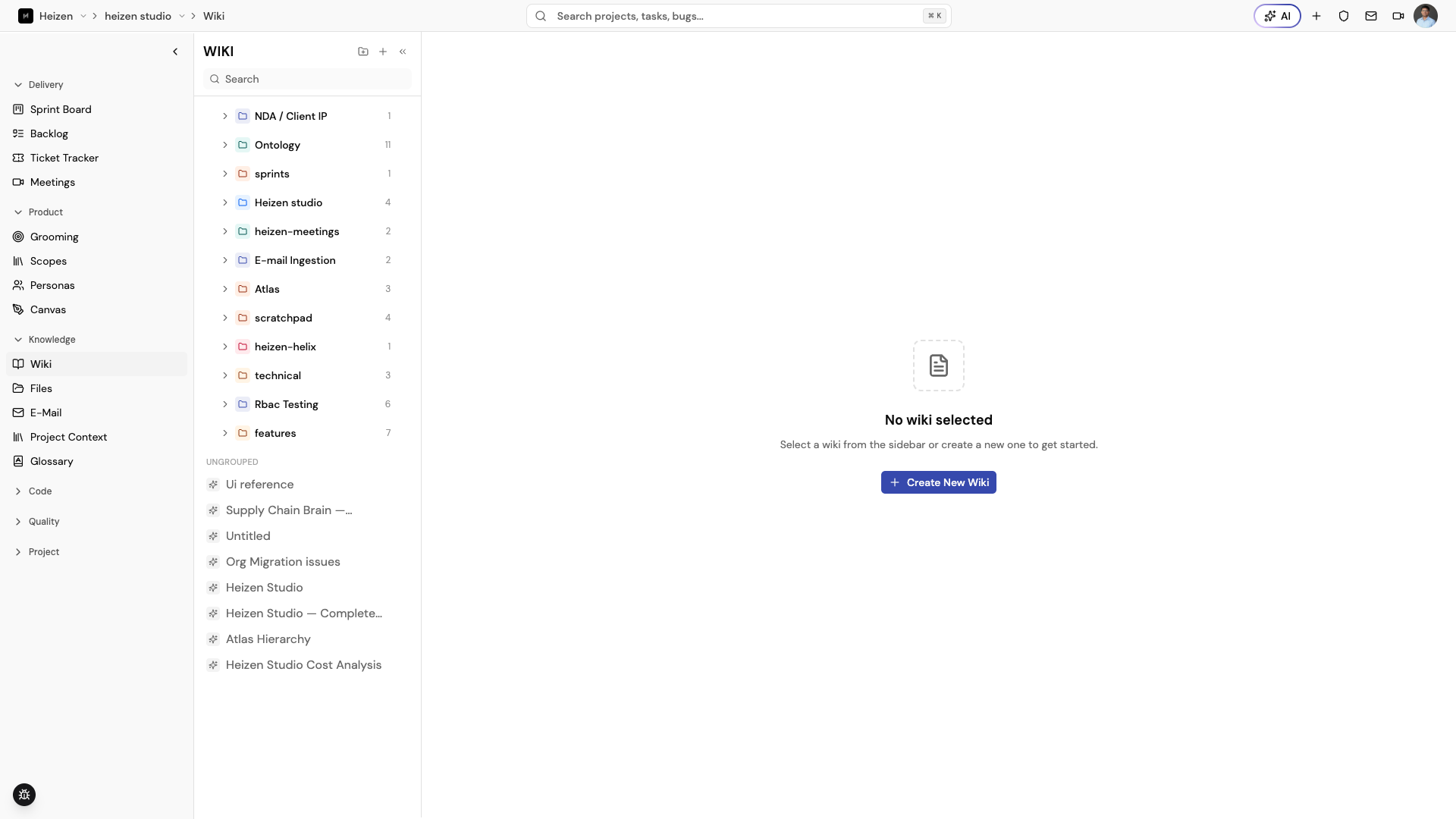Click the video camera icon in header
The image size is (1456, 819).
click(1398, 16)
